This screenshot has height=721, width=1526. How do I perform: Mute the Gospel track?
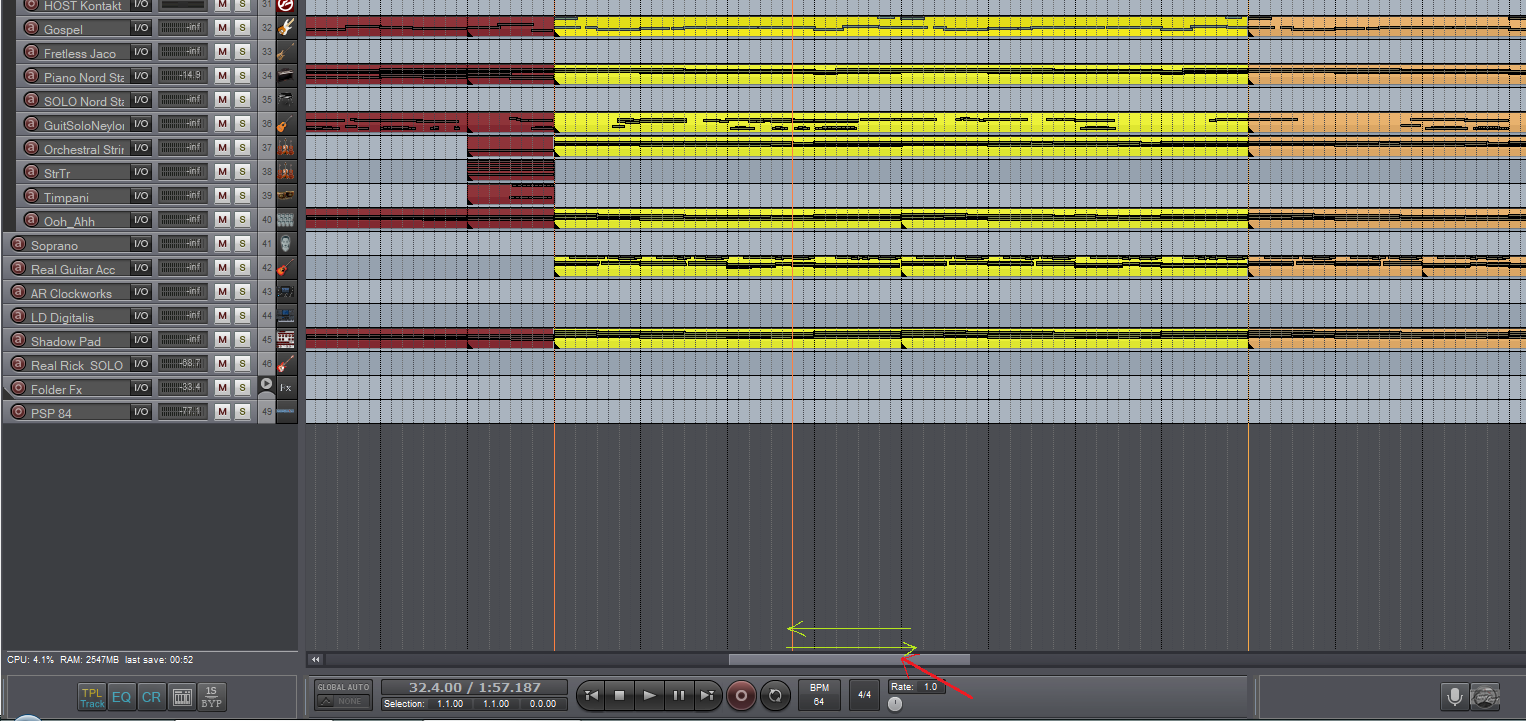[222, 28]
